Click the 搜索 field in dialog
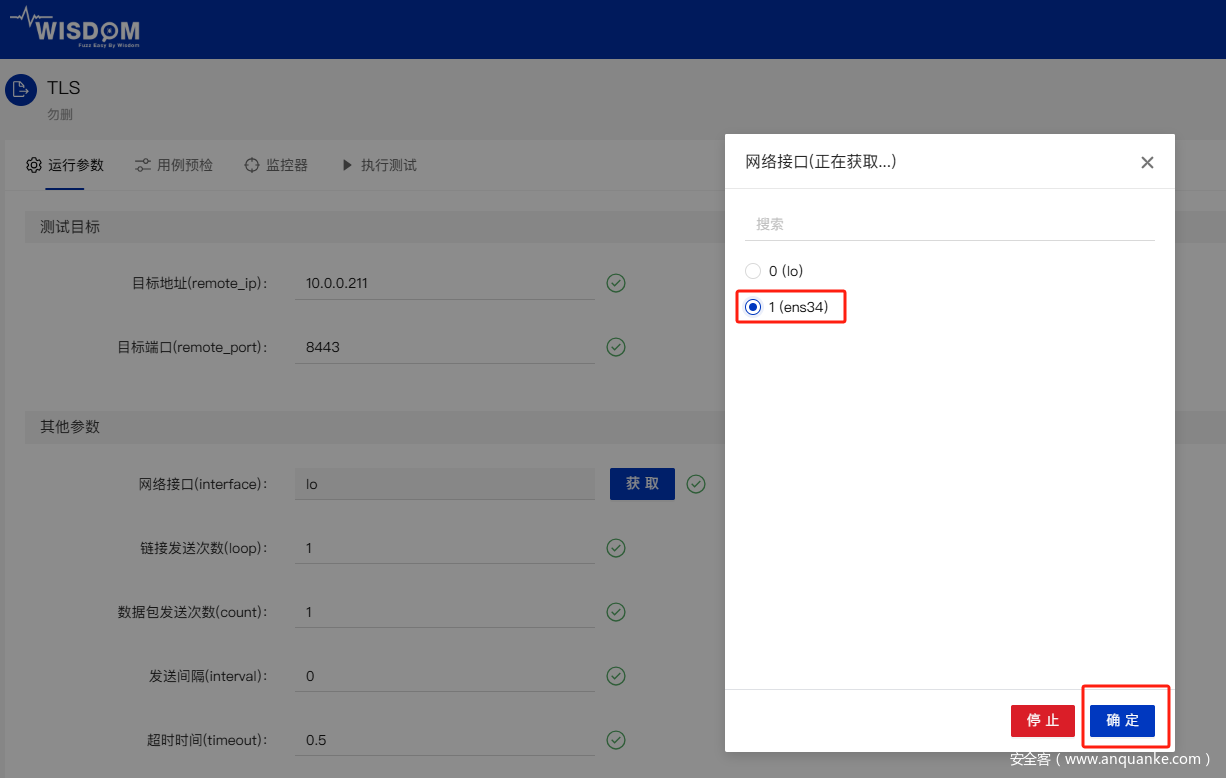 949,224
